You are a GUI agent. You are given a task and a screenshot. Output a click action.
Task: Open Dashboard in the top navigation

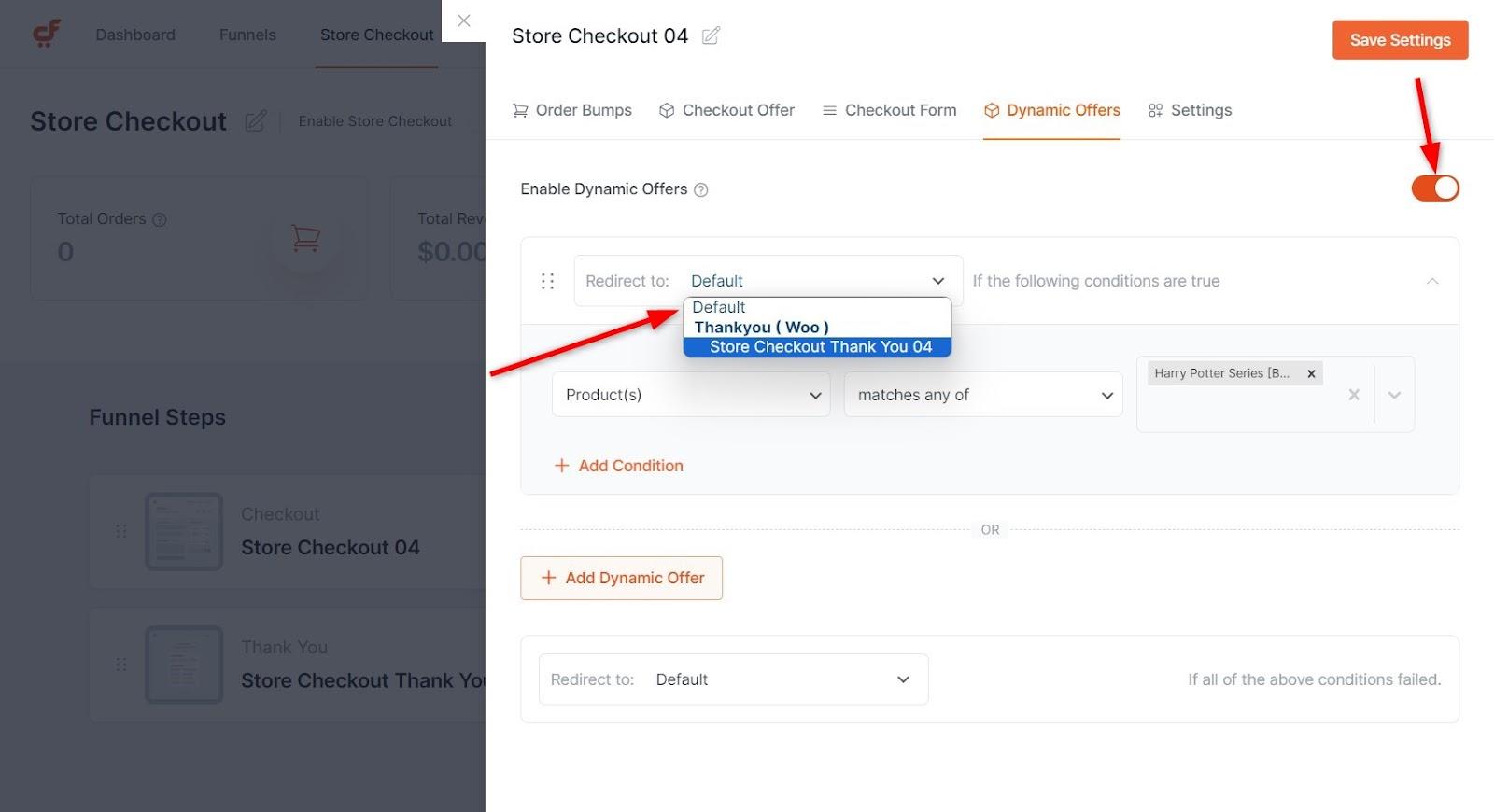pyautogui.click(x=135, y=35)
